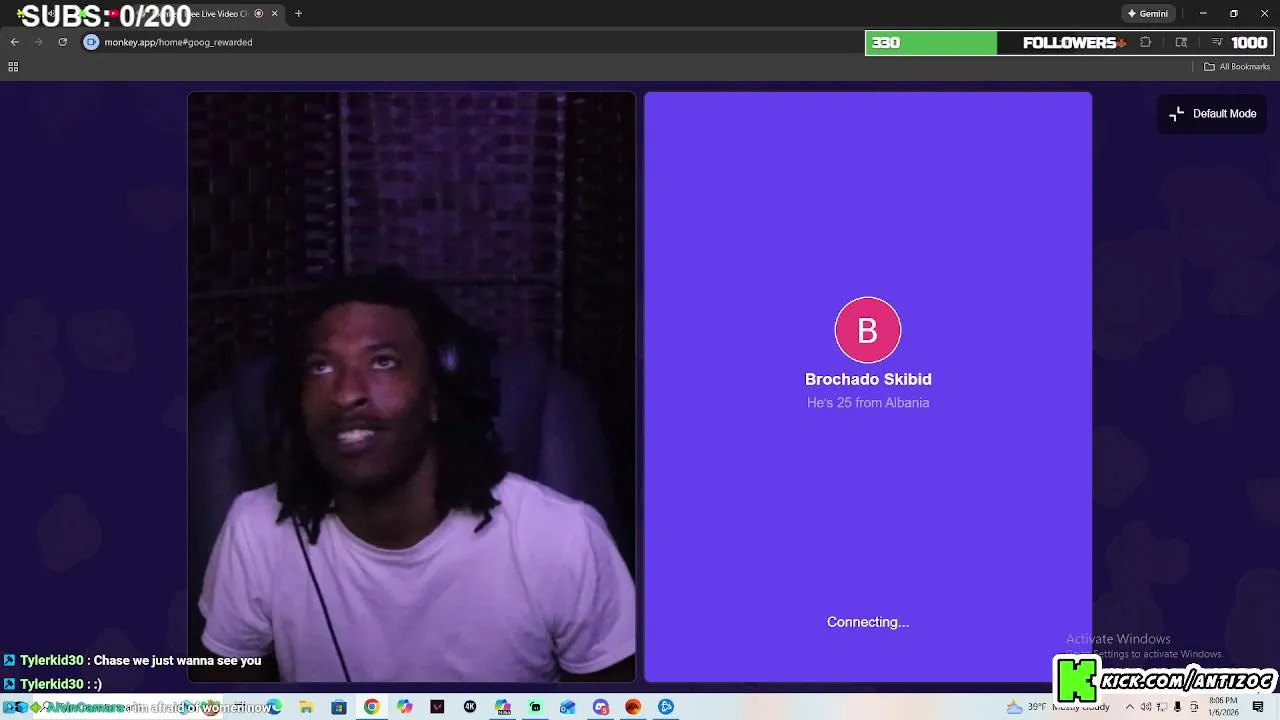This screenshot has height=720, width=1280.
Task: Close the Live Video Chat tab
Action: click(274, 14)
